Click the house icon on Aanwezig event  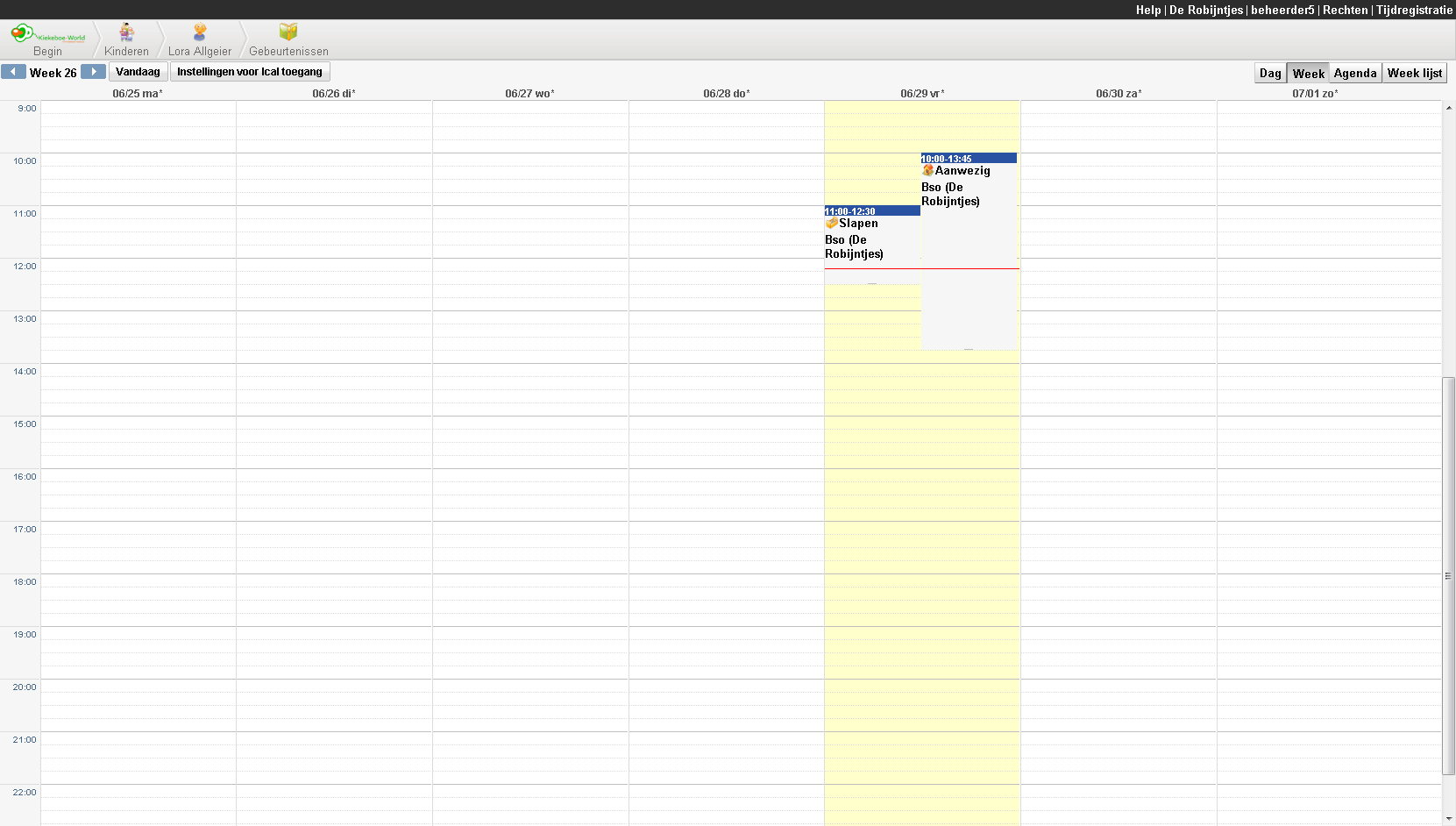tap(927, 171)
